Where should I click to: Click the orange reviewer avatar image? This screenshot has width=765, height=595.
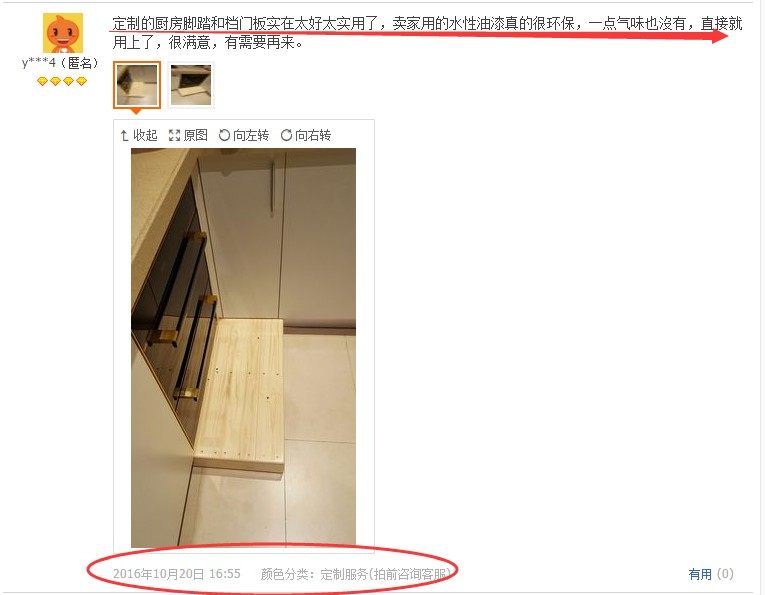tap(63, 33)
